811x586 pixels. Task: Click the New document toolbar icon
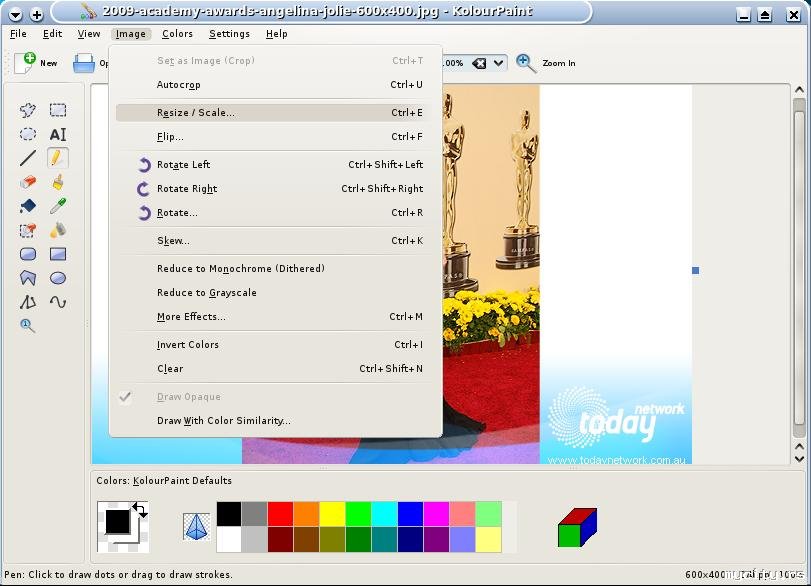click(25, 63)
